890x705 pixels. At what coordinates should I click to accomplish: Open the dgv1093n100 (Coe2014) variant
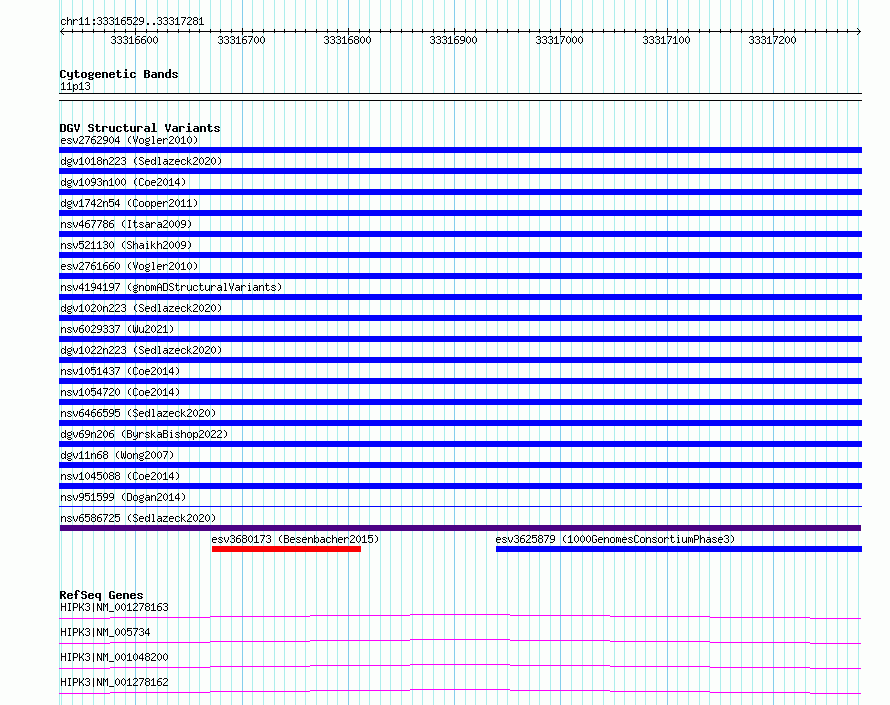pos(123,182)
